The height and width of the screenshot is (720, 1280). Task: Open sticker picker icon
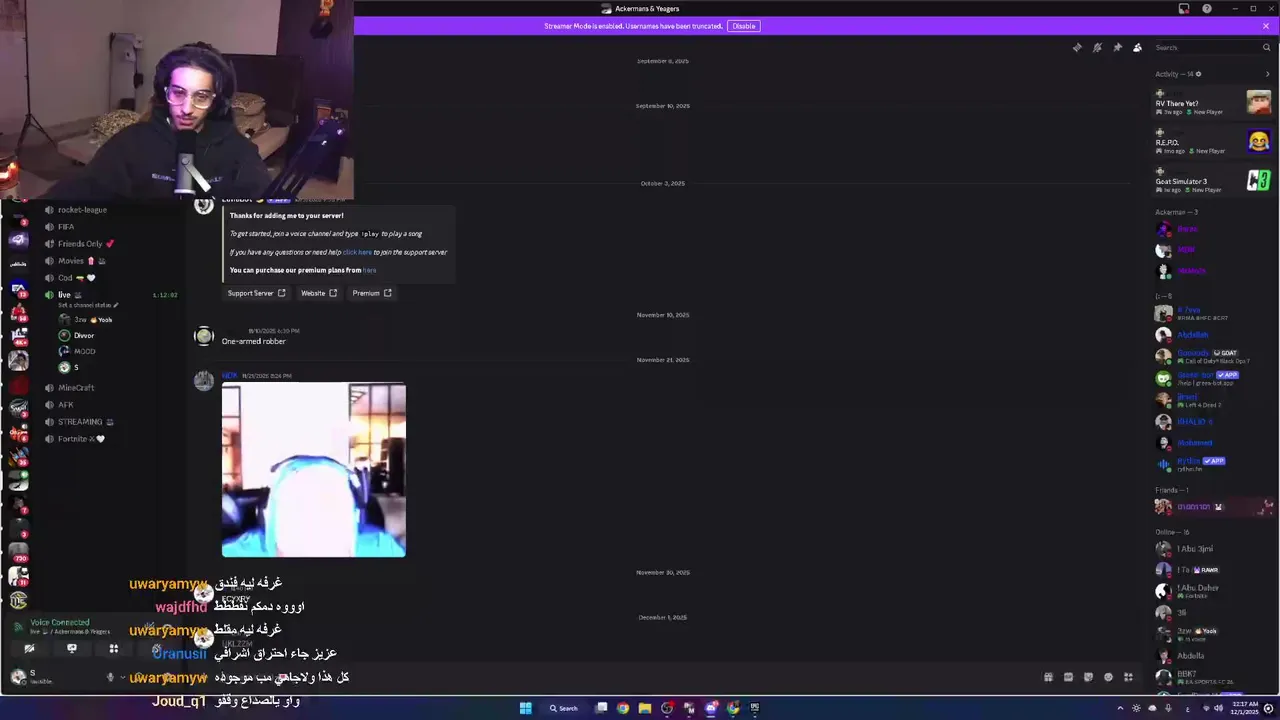1088,677
